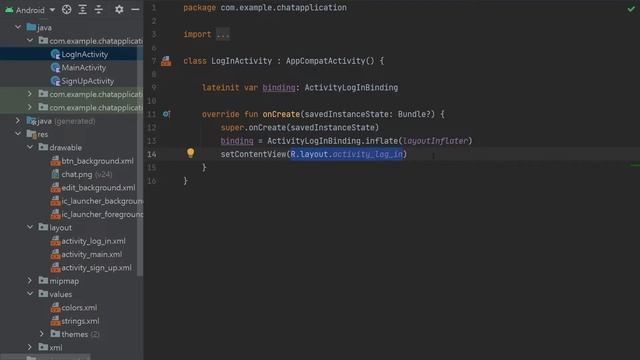Click the SignUpActivity Kotlin class icon
Viewport: 640px width, 360px height.
(x=56, y=81)
